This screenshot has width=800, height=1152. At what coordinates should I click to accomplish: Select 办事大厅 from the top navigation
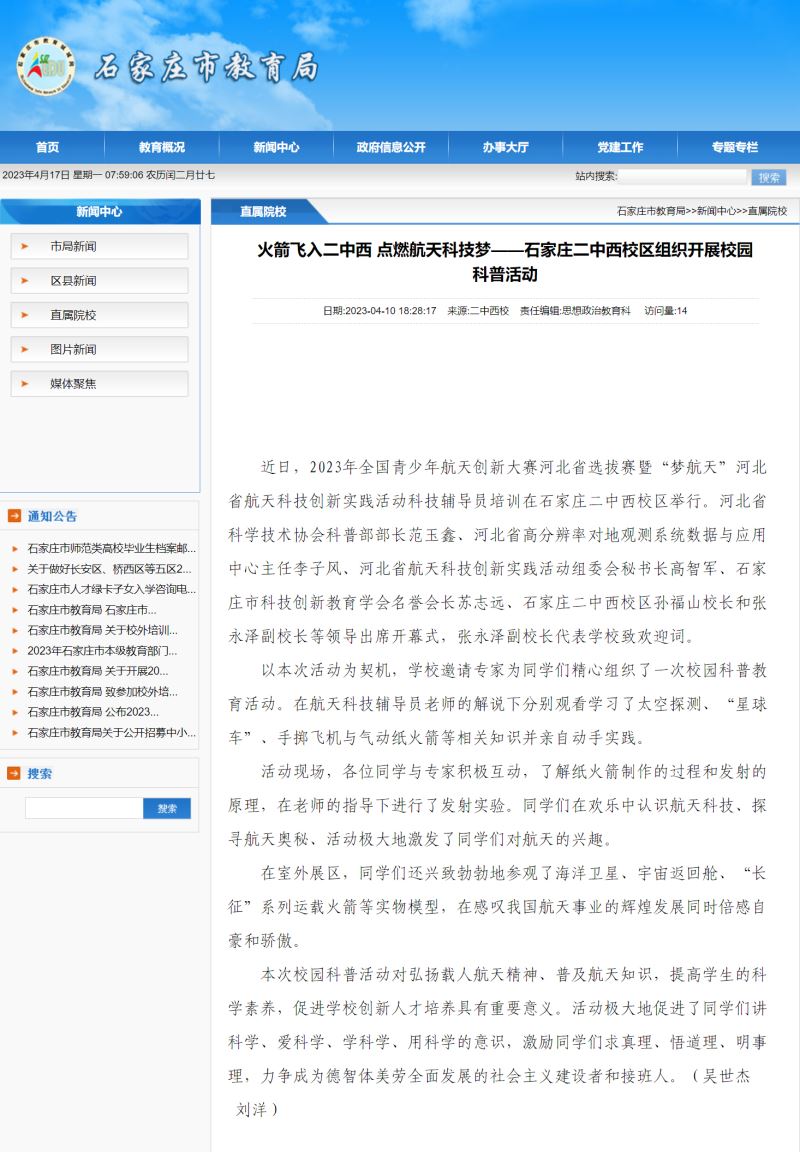tap(505, 147)
